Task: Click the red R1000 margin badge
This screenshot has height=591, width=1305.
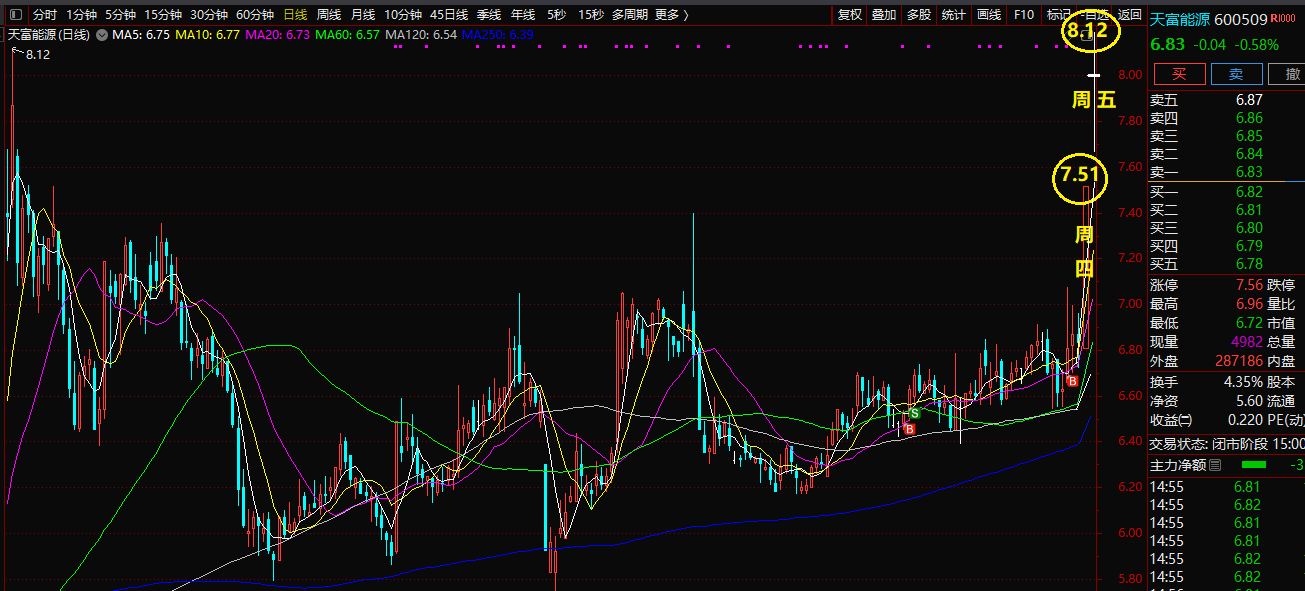Action: coord(1284,18)
